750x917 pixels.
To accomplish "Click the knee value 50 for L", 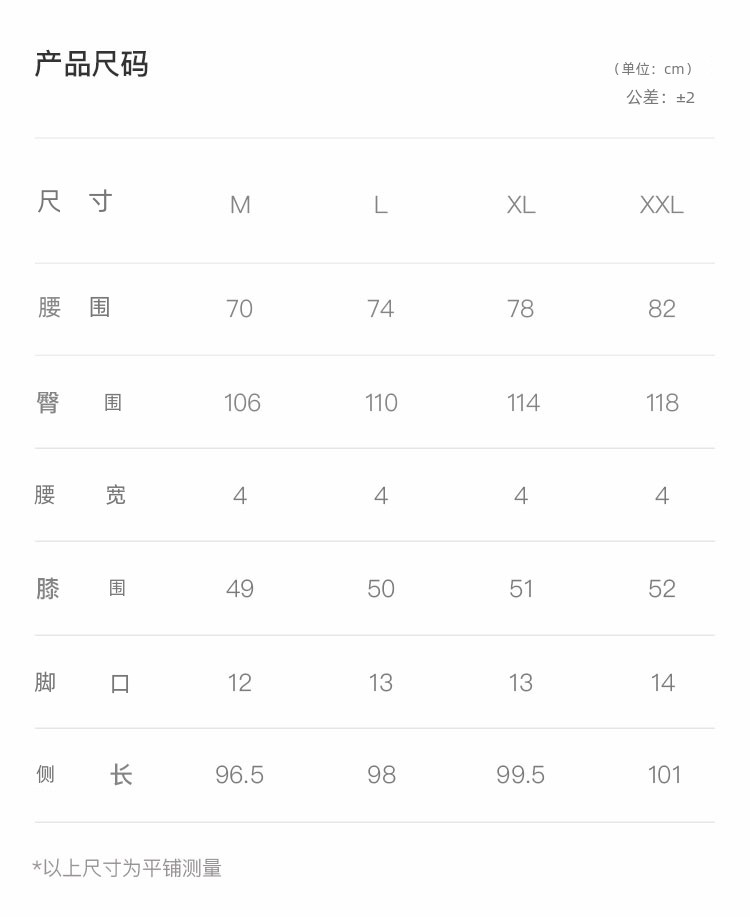I will [381, 589].
